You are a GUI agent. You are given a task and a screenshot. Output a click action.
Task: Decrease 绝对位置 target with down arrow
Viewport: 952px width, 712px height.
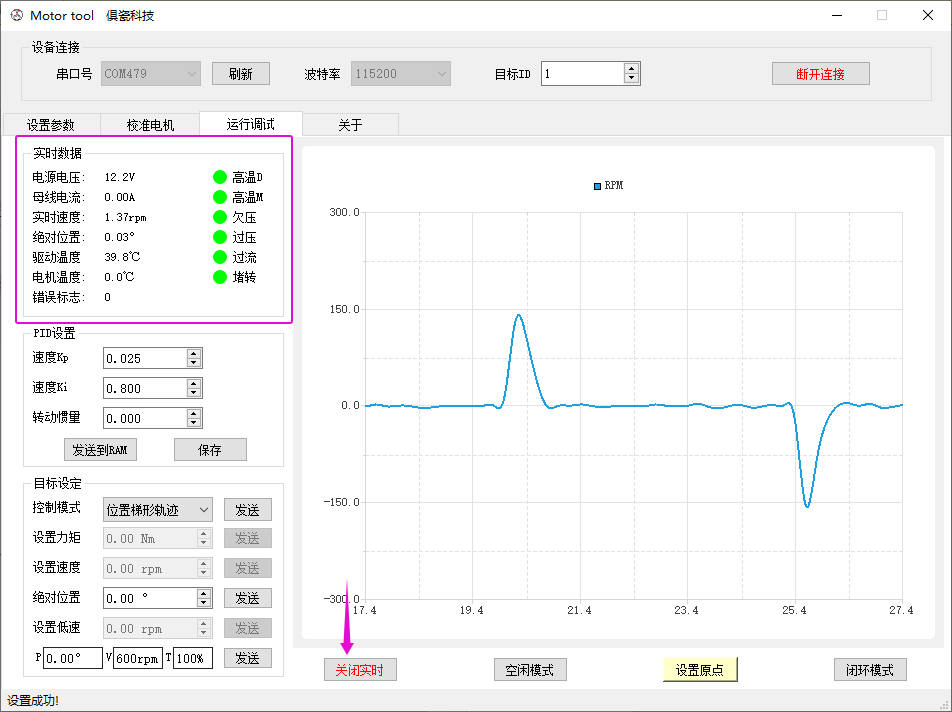[x=204, y=603]
